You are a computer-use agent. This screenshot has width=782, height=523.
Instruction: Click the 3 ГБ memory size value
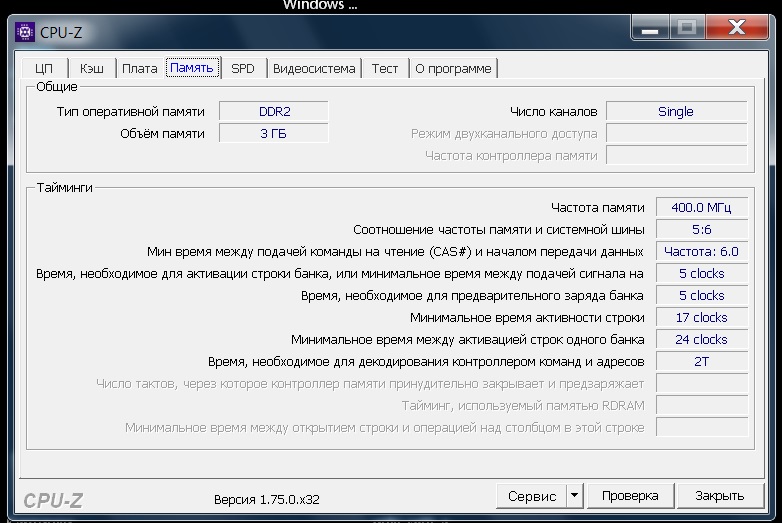coord(274,134)
